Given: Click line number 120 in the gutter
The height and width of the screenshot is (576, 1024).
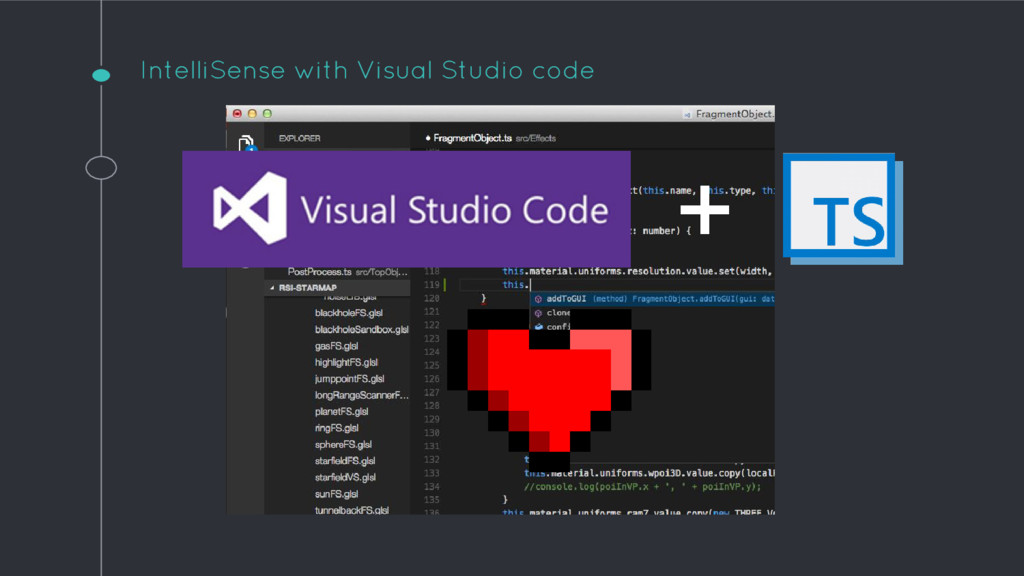Looking at the screenshot, I should pos(432,298).
